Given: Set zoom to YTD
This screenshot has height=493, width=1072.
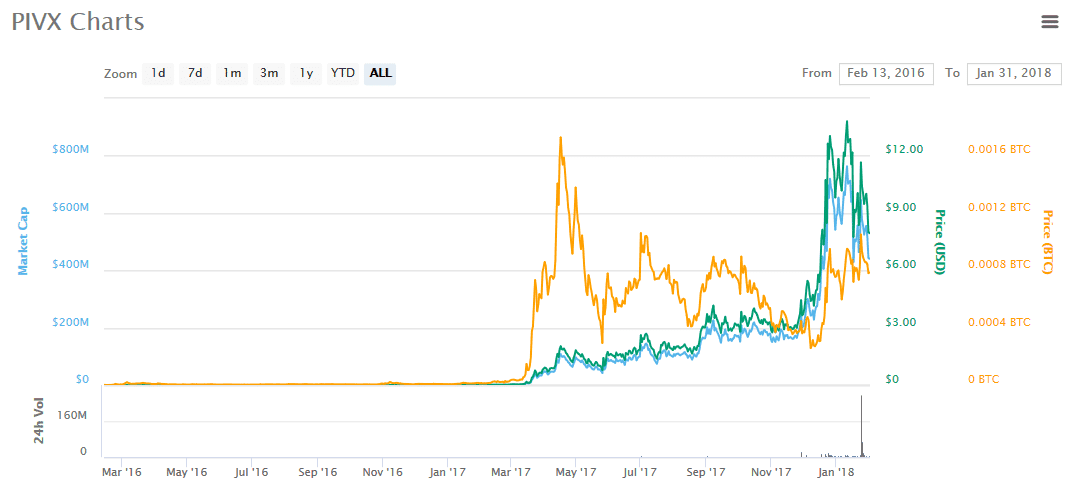Looking at the screenshot, I should click(x=343, y=73).
